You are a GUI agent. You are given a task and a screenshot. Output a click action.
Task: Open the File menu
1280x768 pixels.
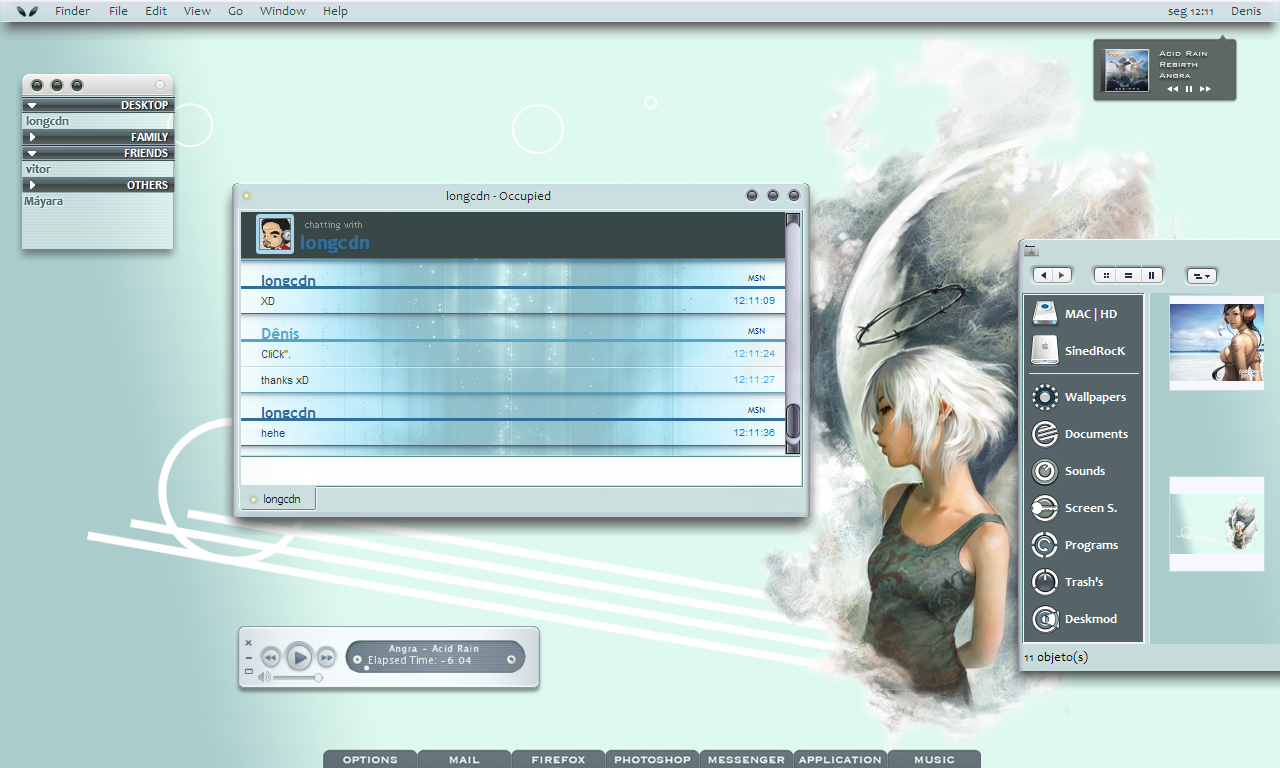pyautogui.click(x=118, y=11)
